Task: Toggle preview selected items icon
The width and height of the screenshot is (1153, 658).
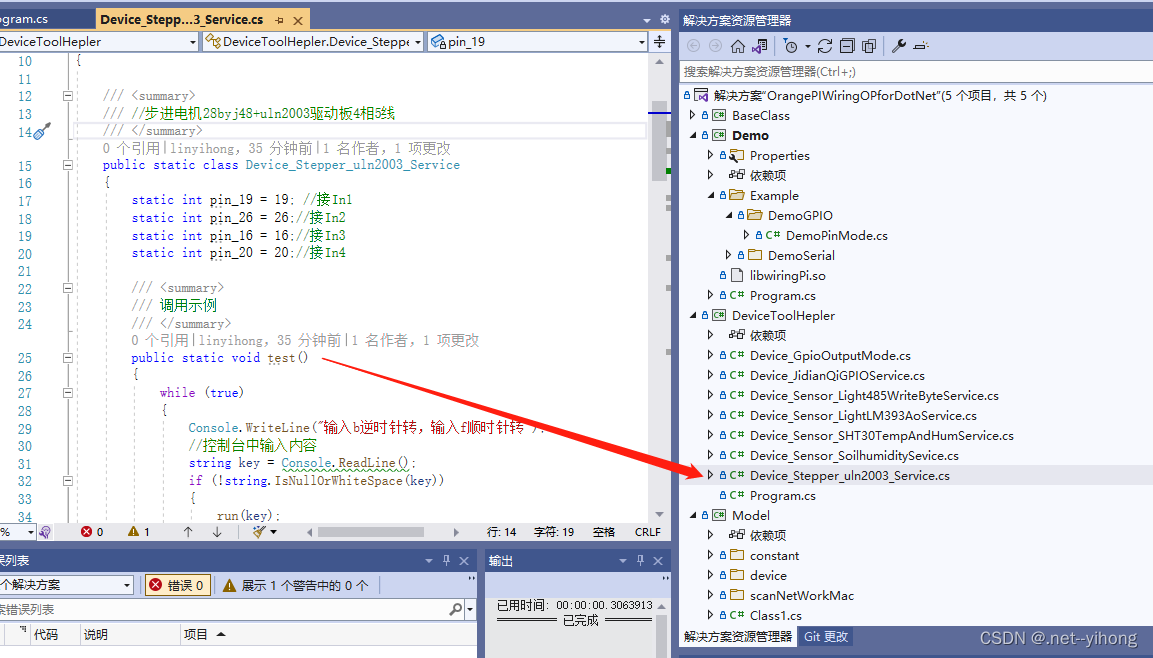Action: pos(921,46)
